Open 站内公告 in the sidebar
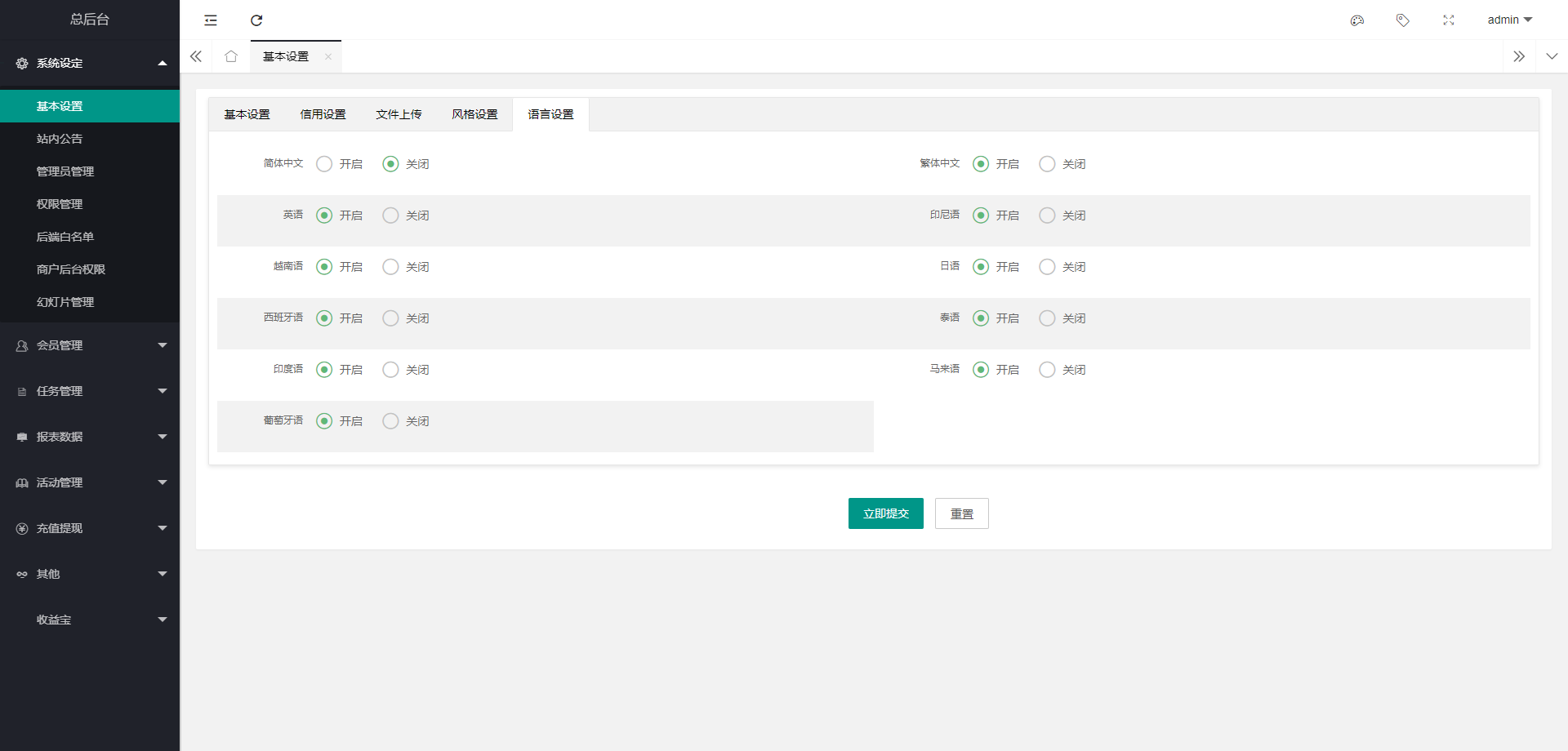The image size is (1568, 751). (60, 139)
